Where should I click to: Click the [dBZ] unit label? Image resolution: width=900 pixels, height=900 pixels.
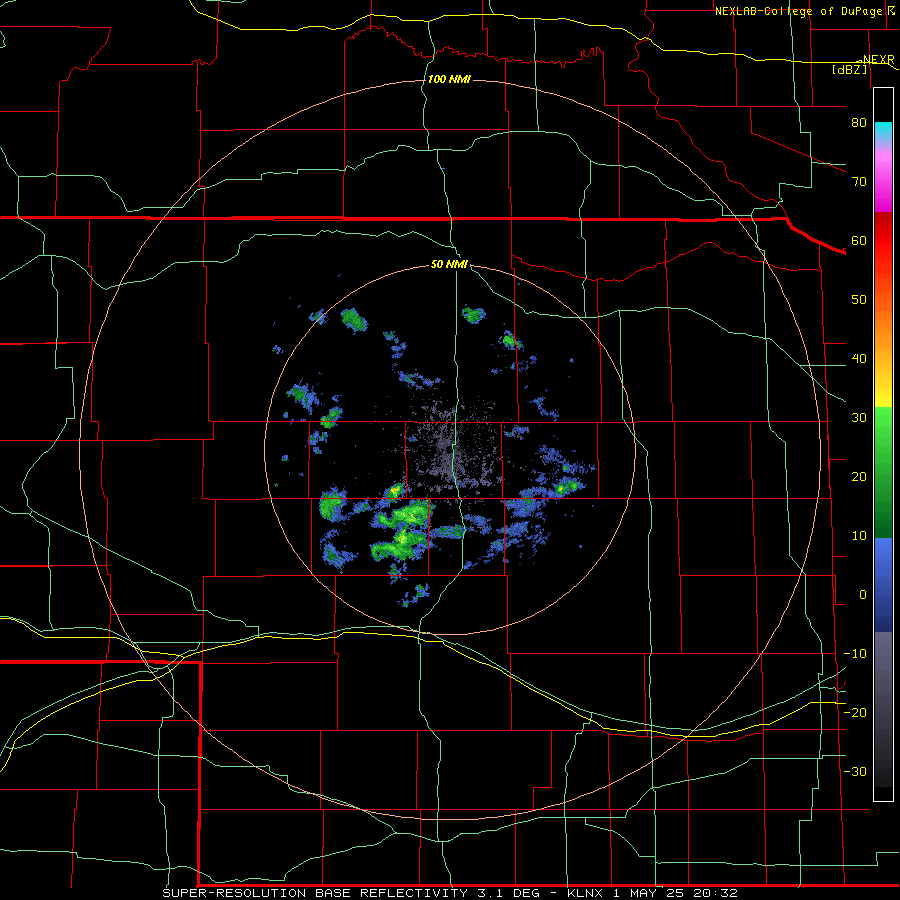(850, 69)
